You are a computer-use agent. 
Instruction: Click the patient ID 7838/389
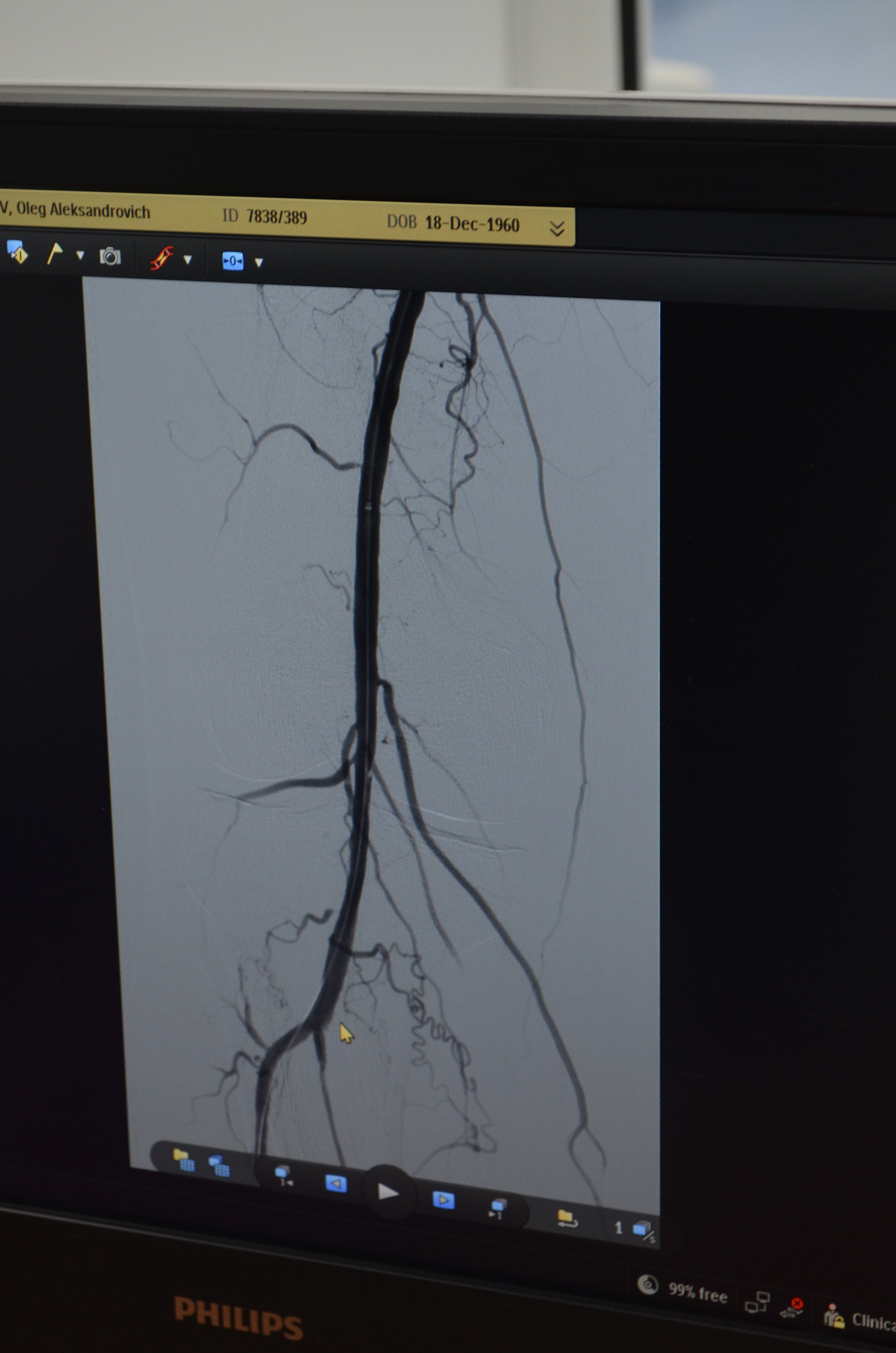point(277,217)
